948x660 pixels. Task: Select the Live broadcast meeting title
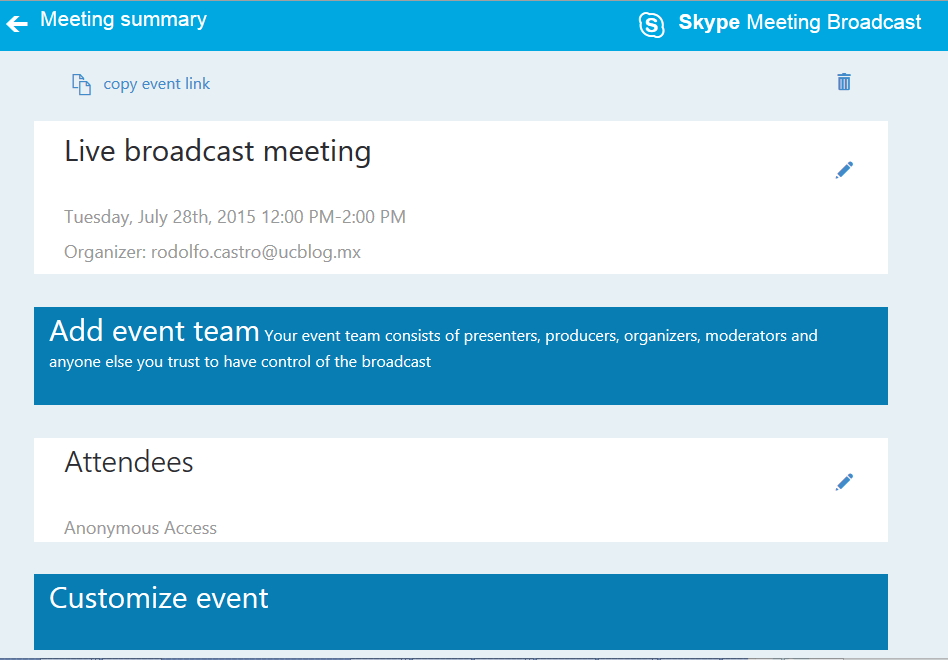218,152
